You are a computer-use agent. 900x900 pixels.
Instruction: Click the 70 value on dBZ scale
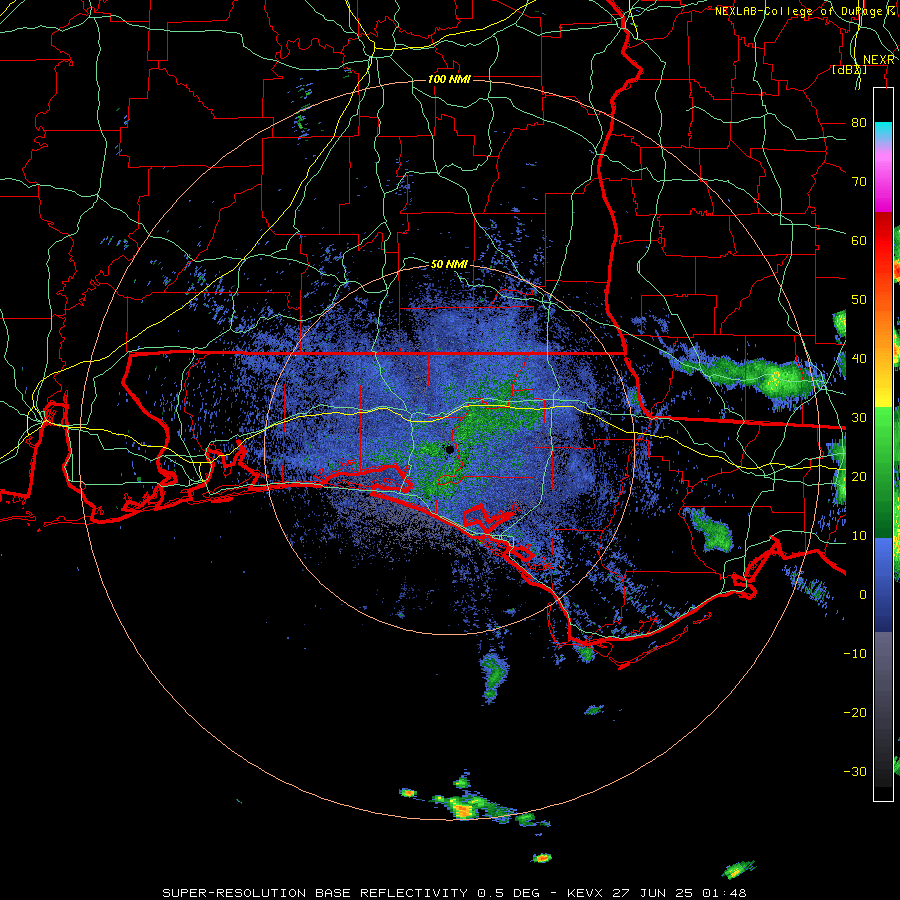point(859,182)
